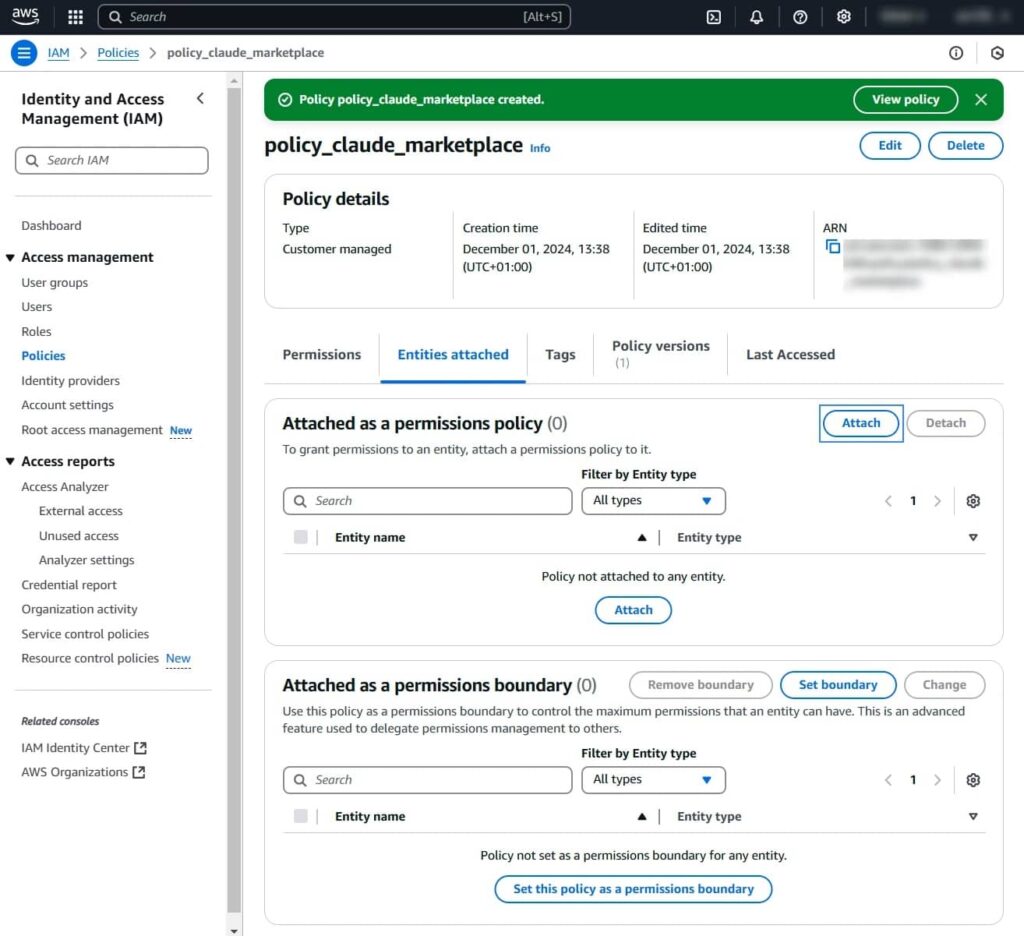Launch CloudShell from the top bar
Viewport: 1024px width, 936px height.
(714, 17)
